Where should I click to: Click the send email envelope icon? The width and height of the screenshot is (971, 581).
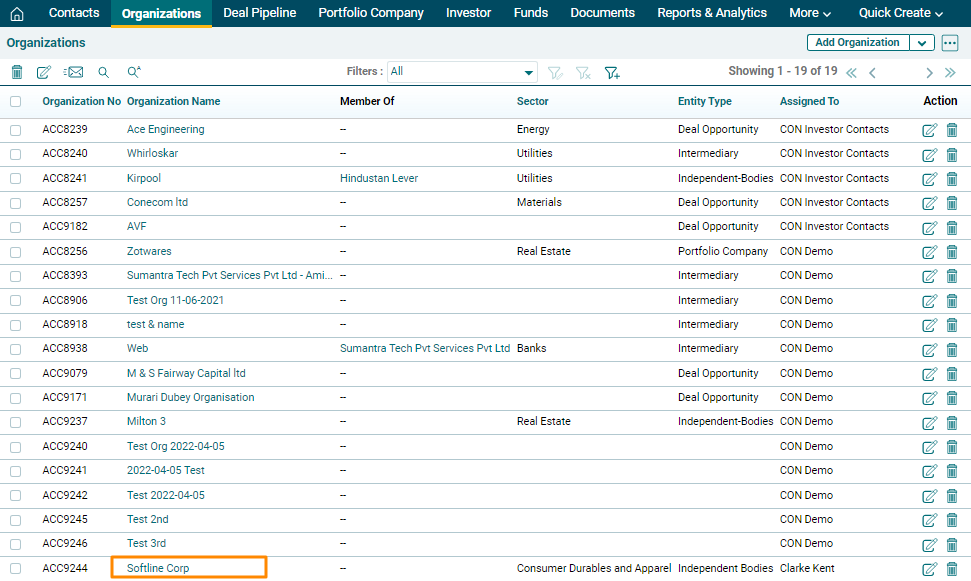point(74,72)
